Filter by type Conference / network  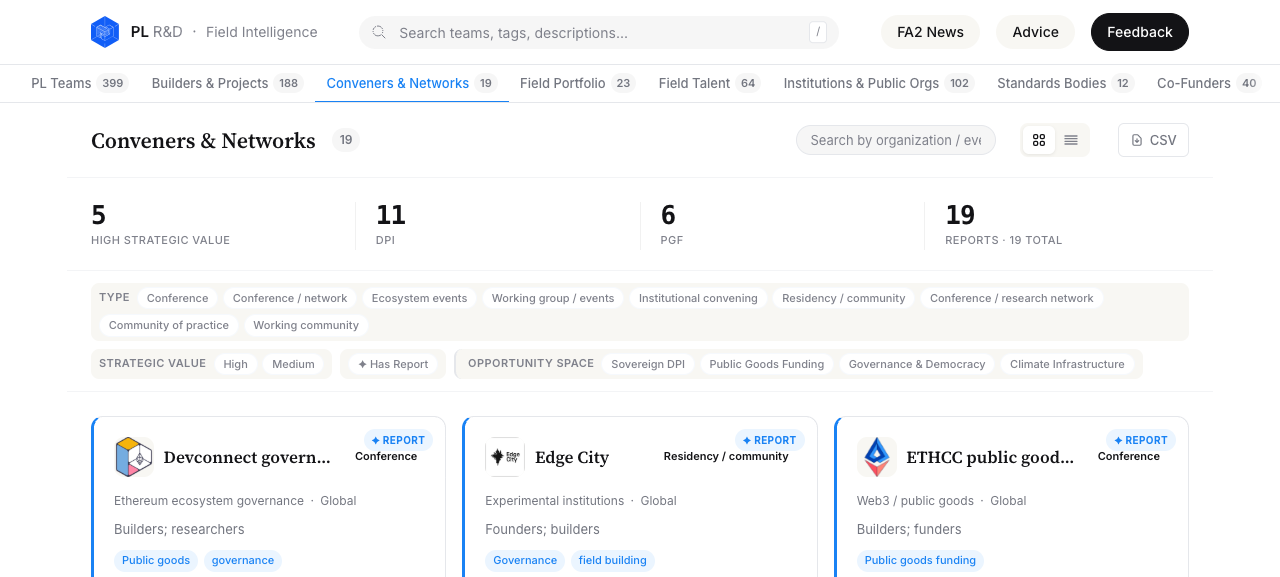click(x=290, y=298)
